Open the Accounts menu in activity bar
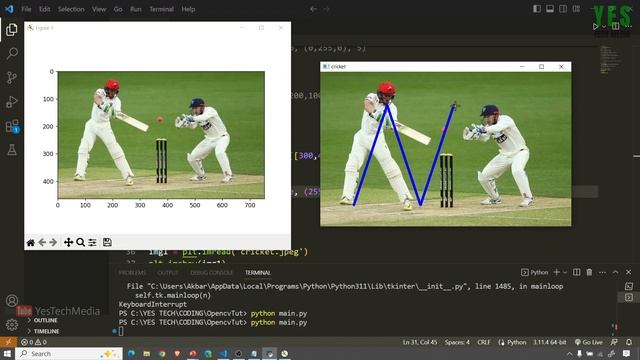 pos(12,301)
